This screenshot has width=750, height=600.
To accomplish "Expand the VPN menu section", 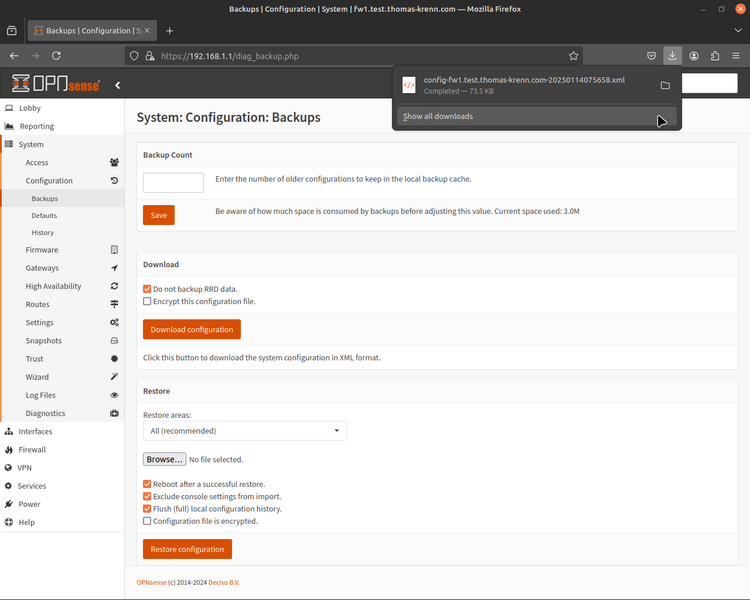I will [62, 468].
